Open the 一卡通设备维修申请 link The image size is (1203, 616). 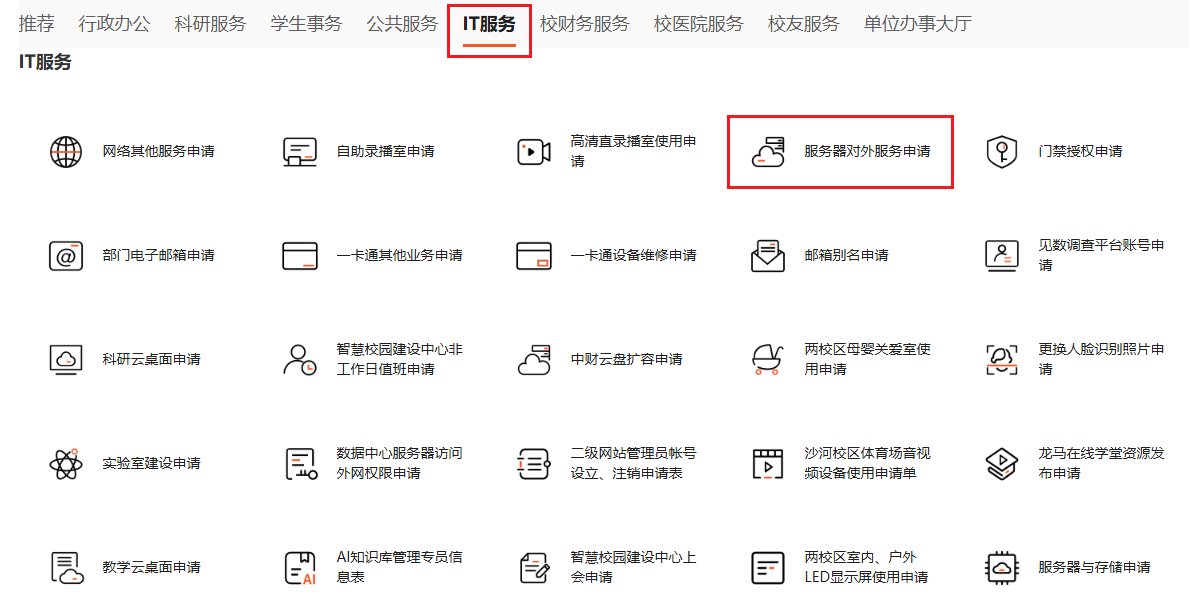coord(633,256)
